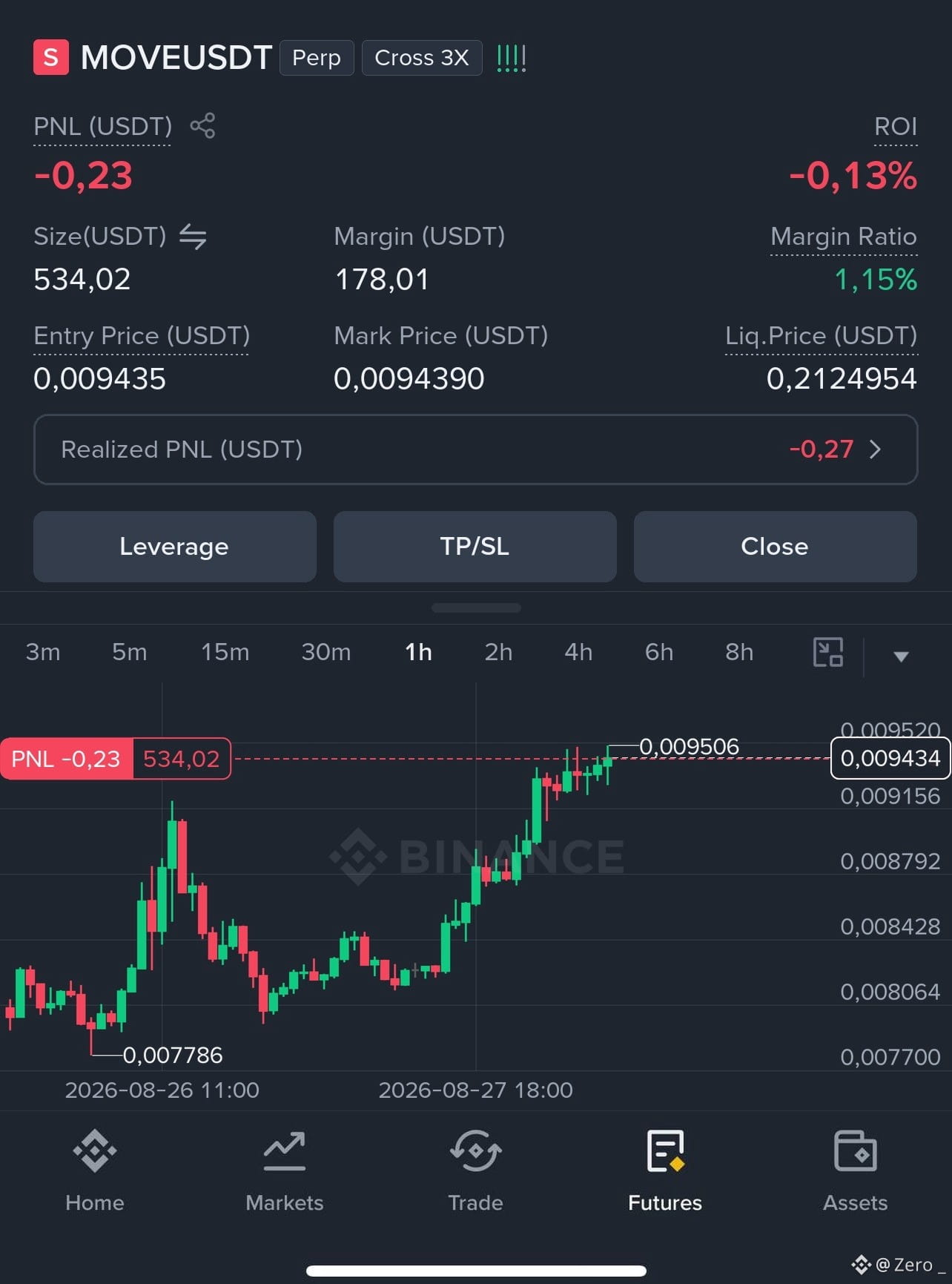Tap the Close position button
This screenshot has height=1284, width=952.
[x=776, y=547]
